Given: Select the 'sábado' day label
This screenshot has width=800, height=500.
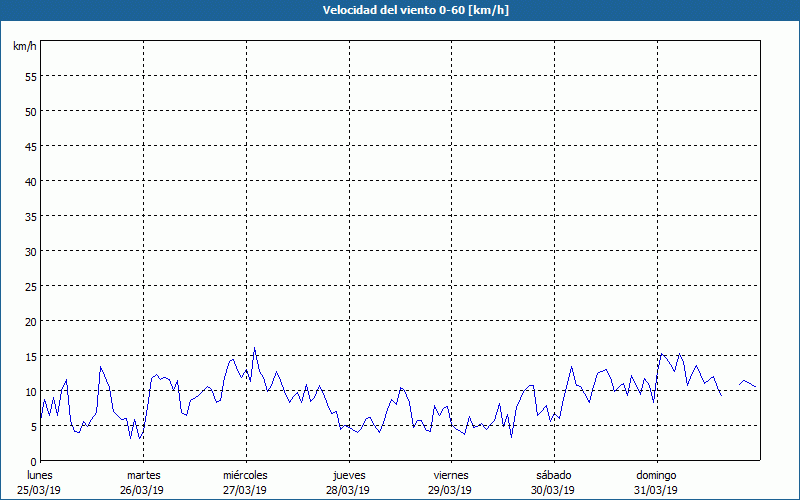Looking at the screenshot, I should [x=554, y=475].
